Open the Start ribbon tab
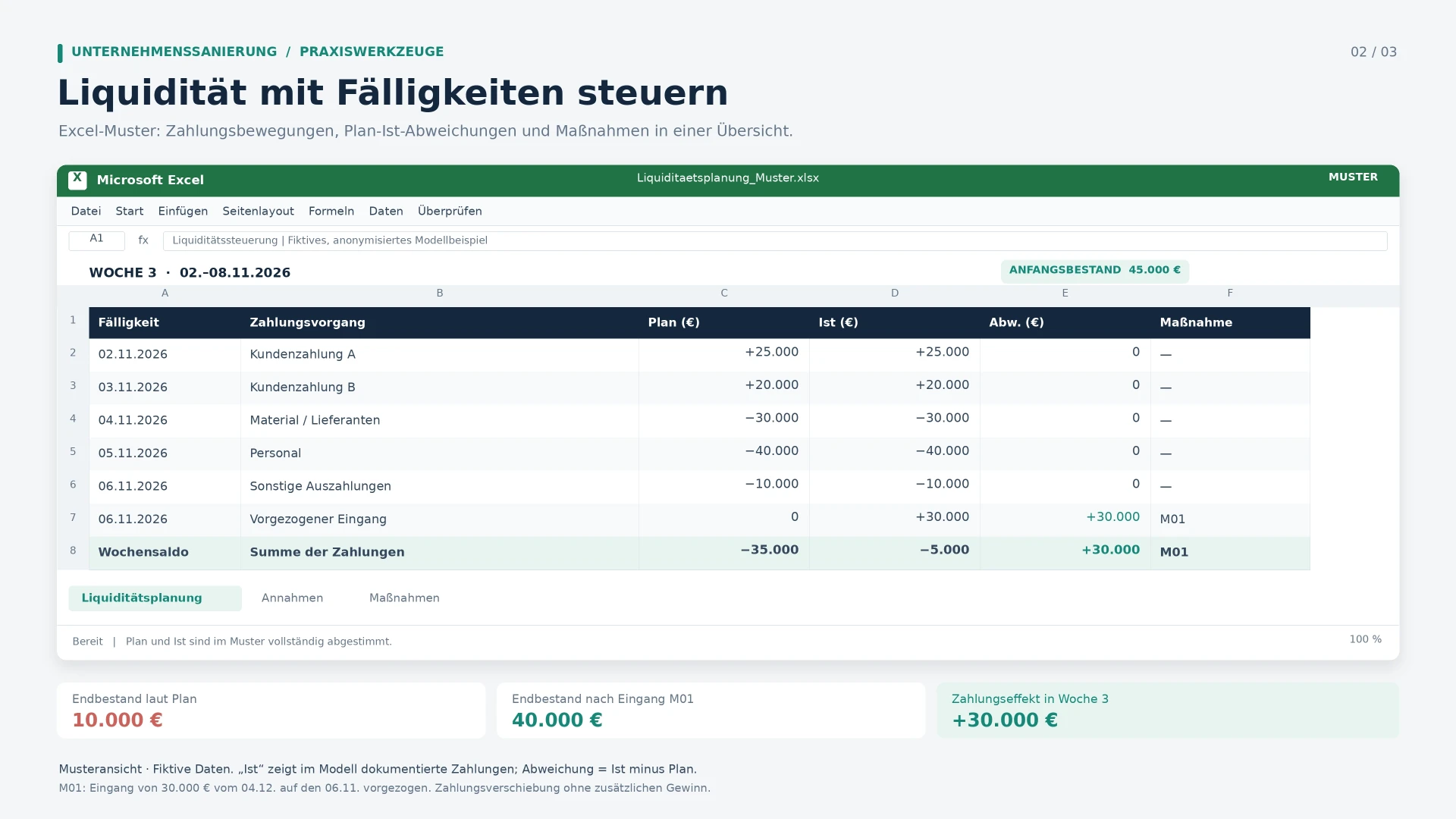This screenshot has height=819, width=1456. click(x=130, y=211)
